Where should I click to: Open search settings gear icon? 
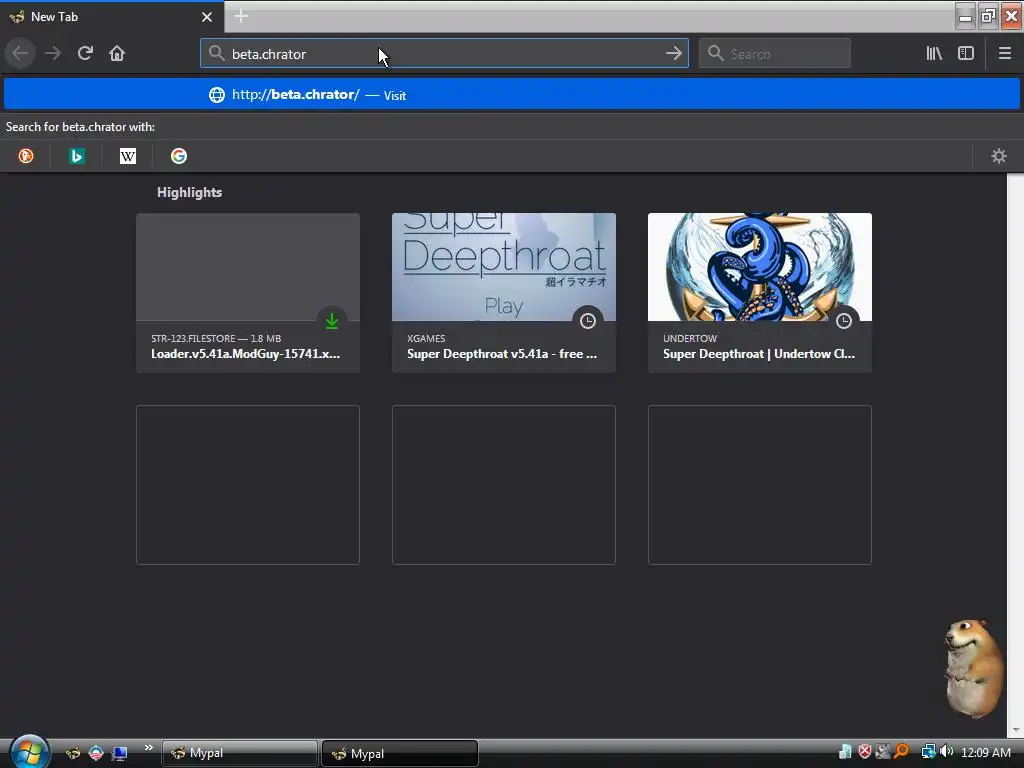[999, 156]
